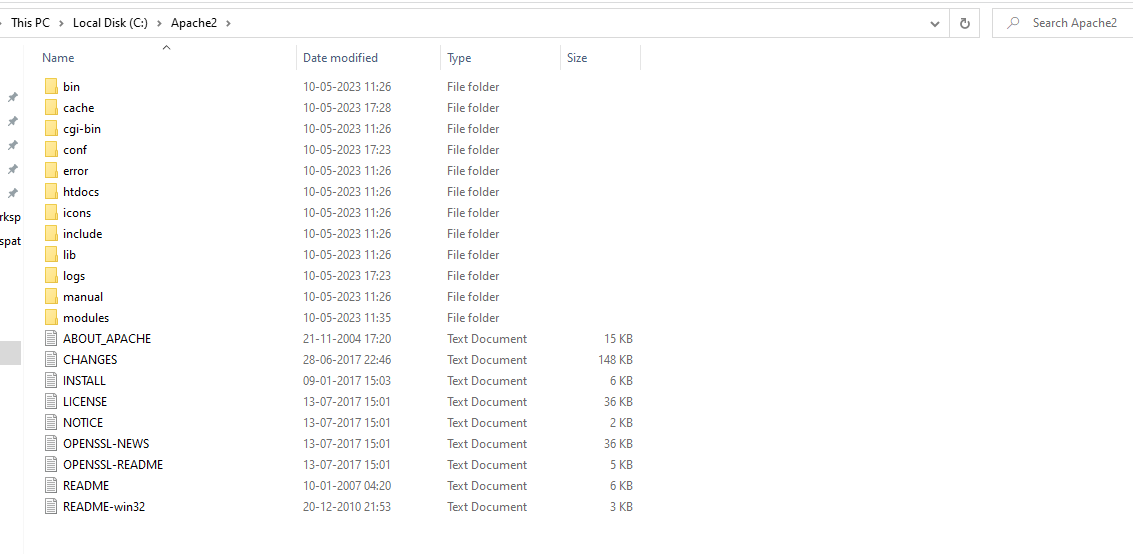Click the OPENSSL-README document icon
Screen dimensions: 1133x554
tap(51, 464)
